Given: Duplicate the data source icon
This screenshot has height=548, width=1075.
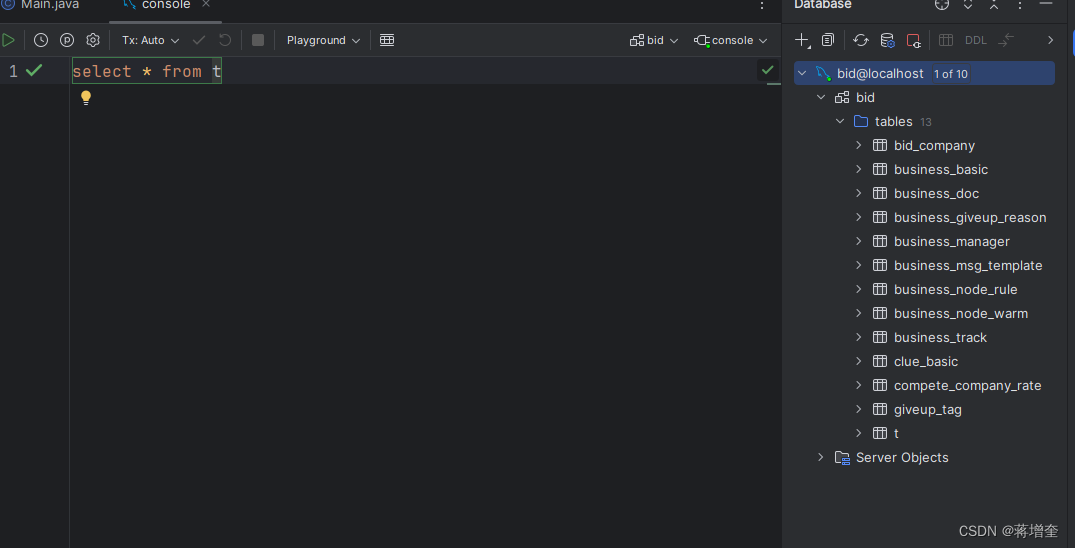Looking at the screenshot, I should coord(828,40).
